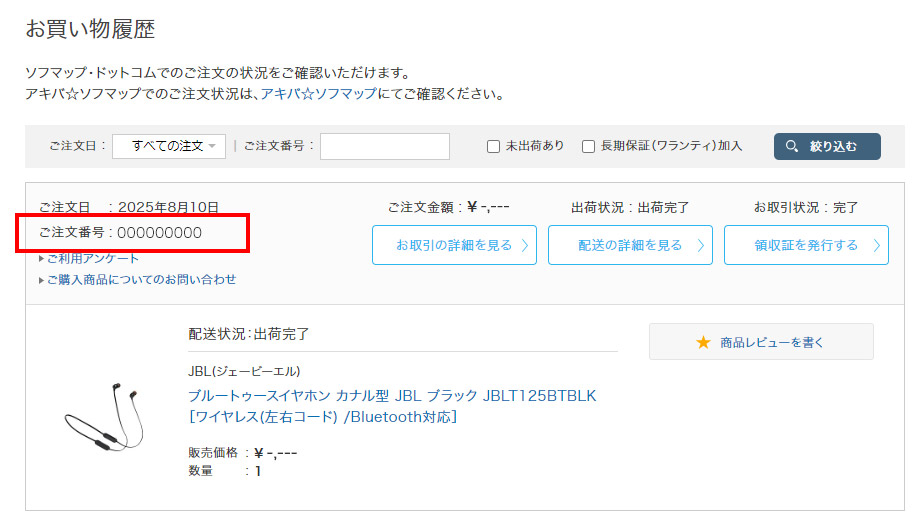Click the triangle beside ご購入商品についてのお問い合わせ
Image resolution: width=917 pixels, height=523 pixels.
[x=41, y=280]
